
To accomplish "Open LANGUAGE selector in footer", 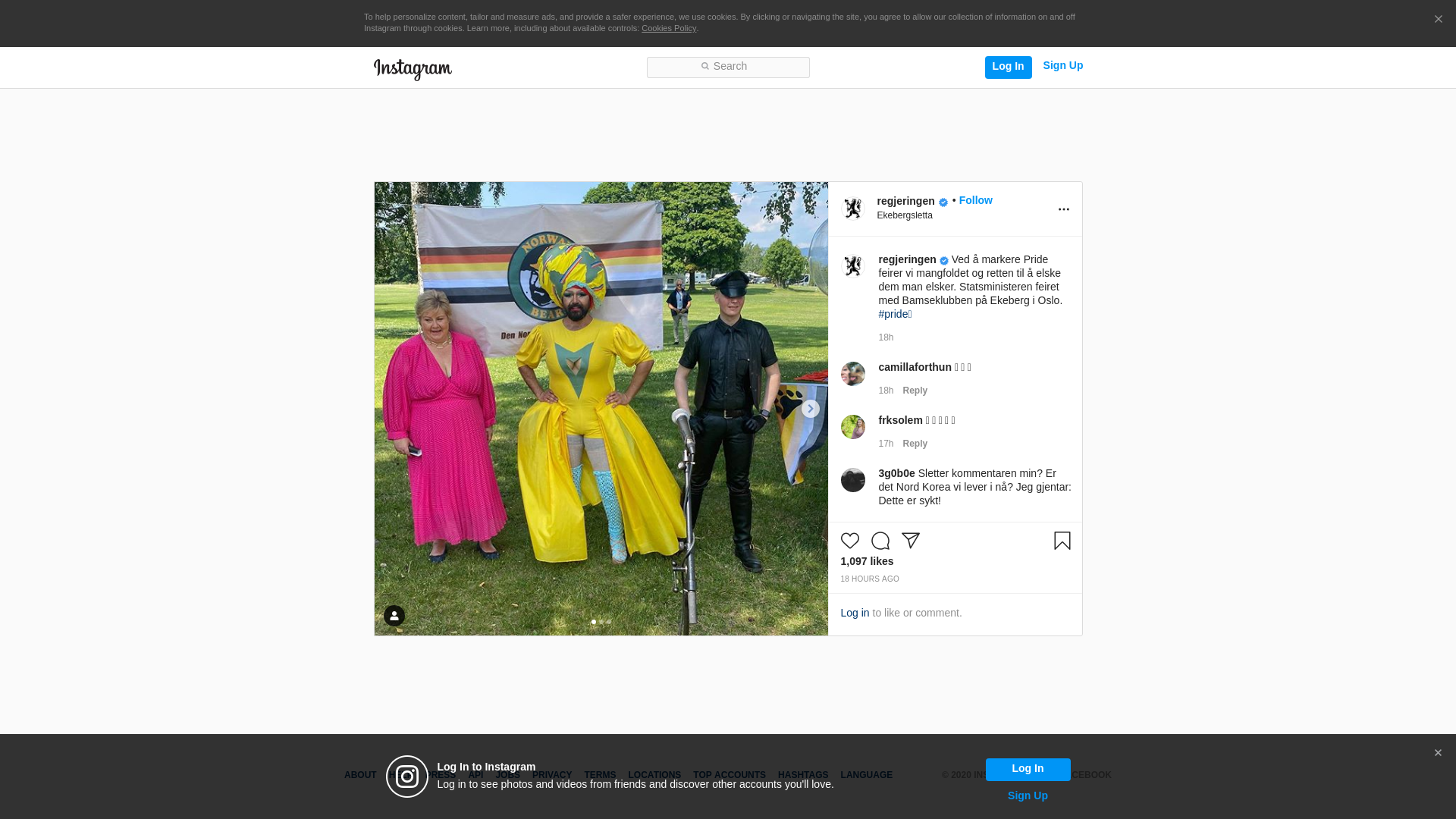I will pos(866,775).
